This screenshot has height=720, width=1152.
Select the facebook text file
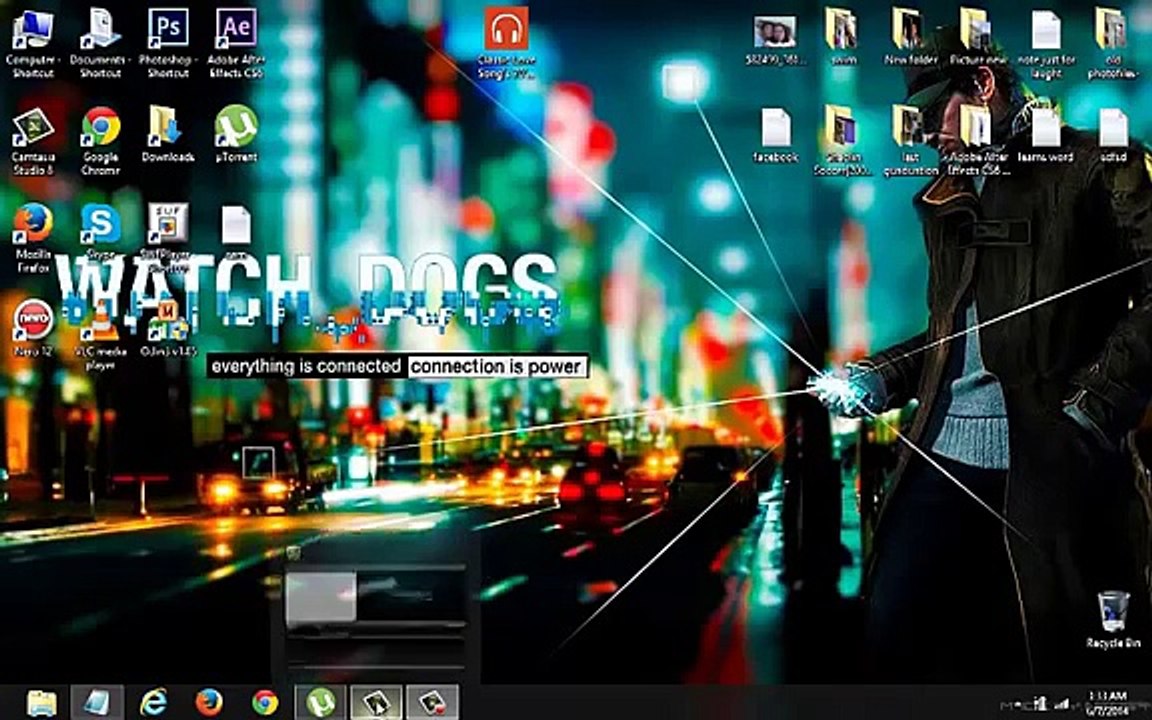pyautogui.click(x=775, y=135)
